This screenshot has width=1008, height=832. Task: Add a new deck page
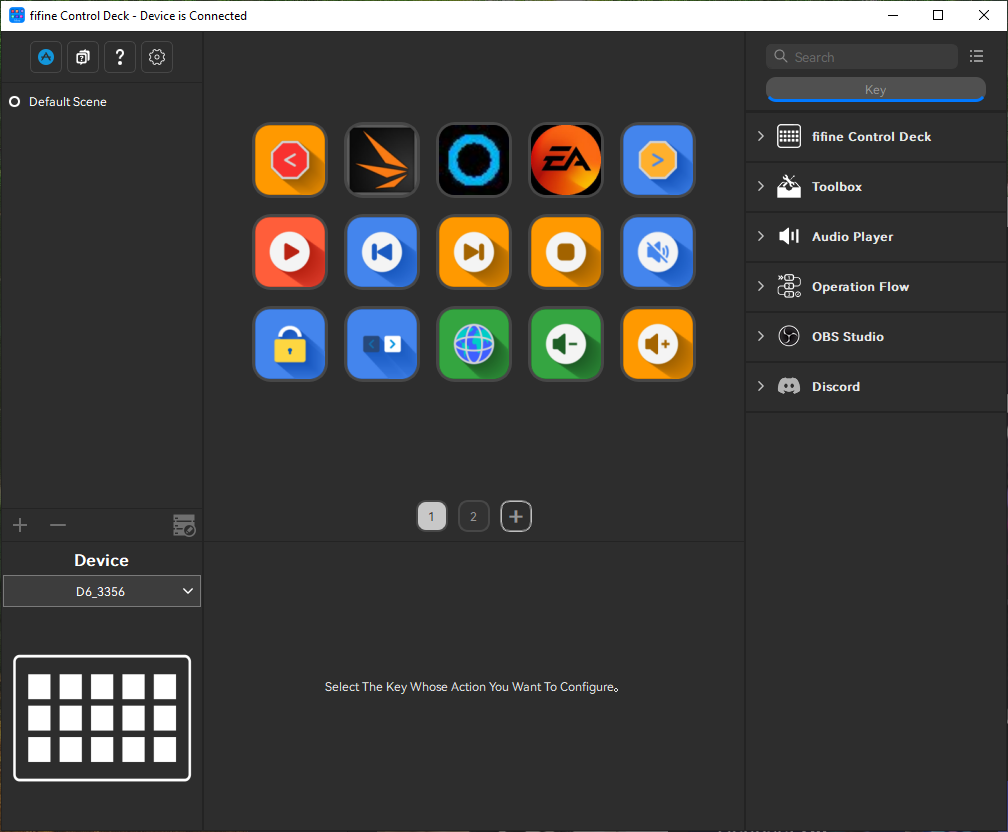tap(516, 516)
